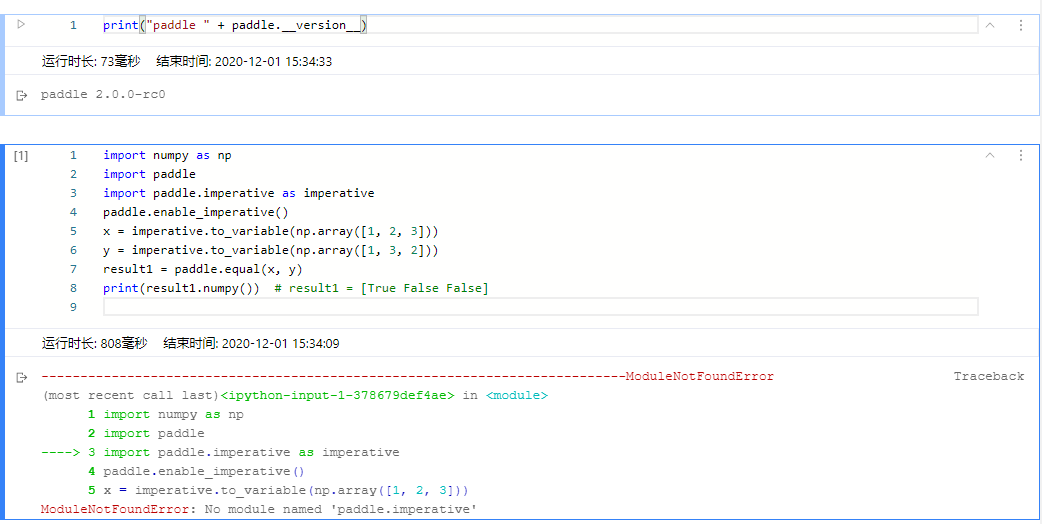Image resolution: width=1042 pixels, height=524 pixels.
Task: Click the ipython-input-1-378679def4ae reference
Action: coord(338,396)
